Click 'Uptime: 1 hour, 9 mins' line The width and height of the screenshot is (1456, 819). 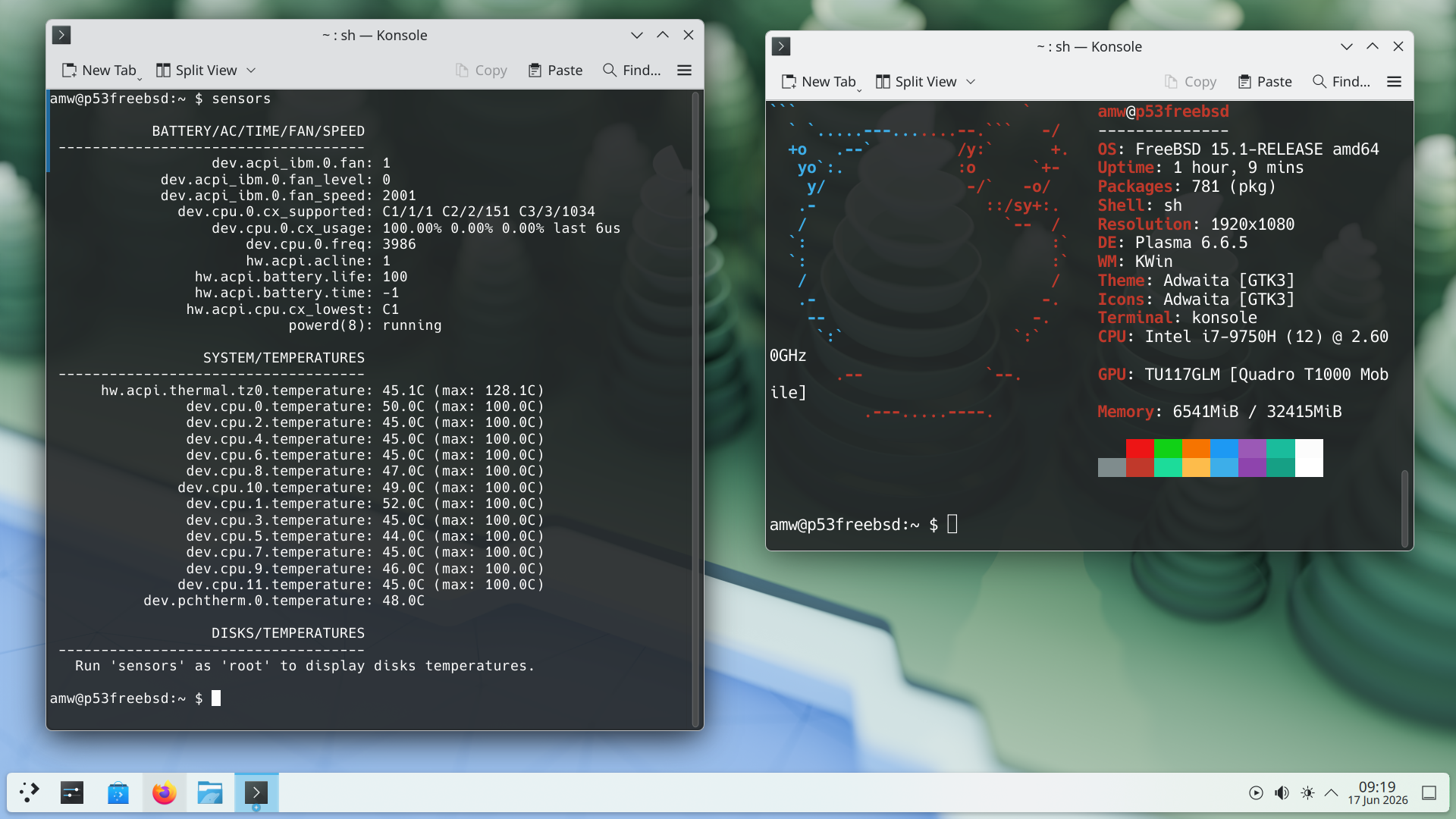pos(1200,168)
